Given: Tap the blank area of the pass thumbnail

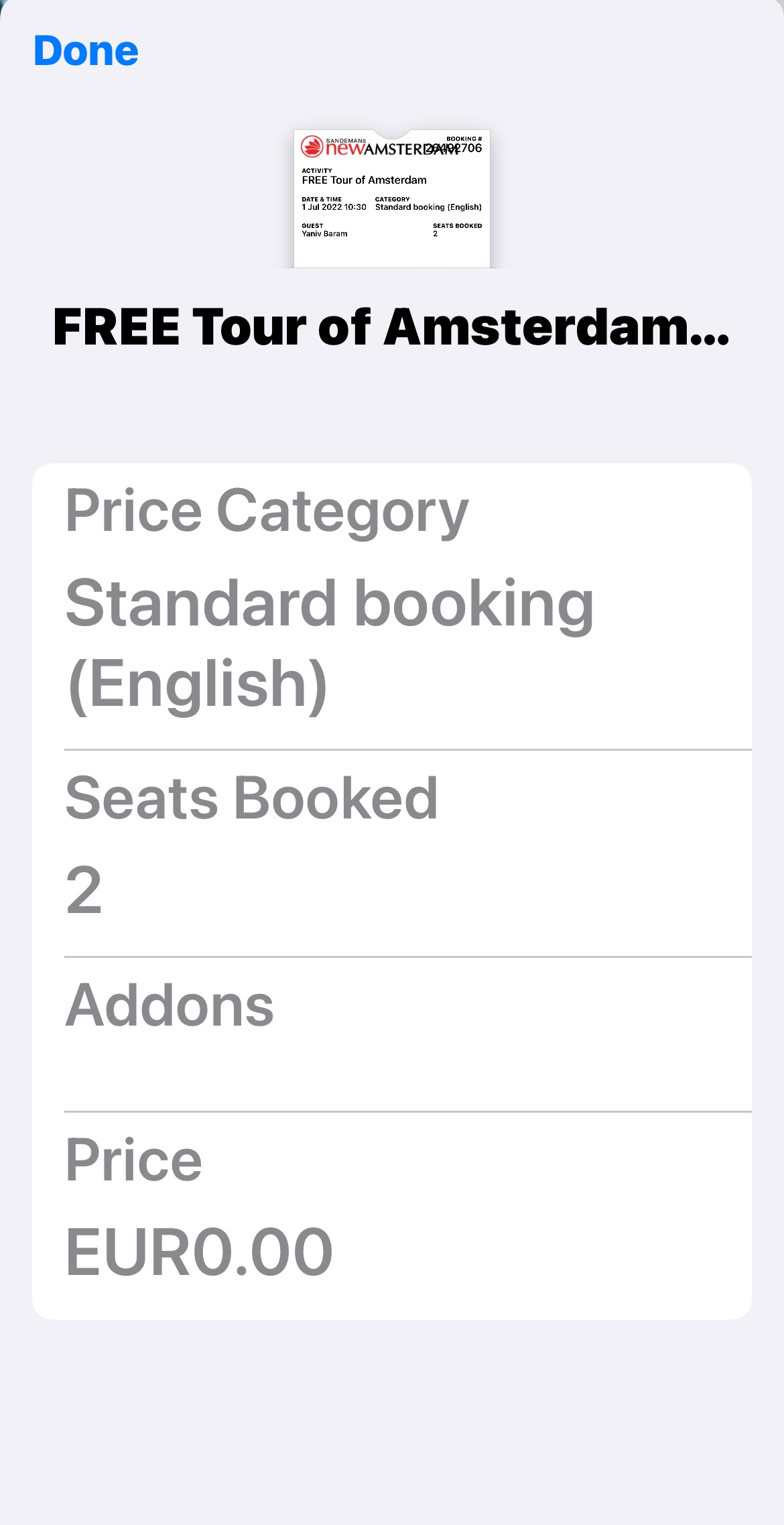Looking at the screenshot, I should pos(391,253).
